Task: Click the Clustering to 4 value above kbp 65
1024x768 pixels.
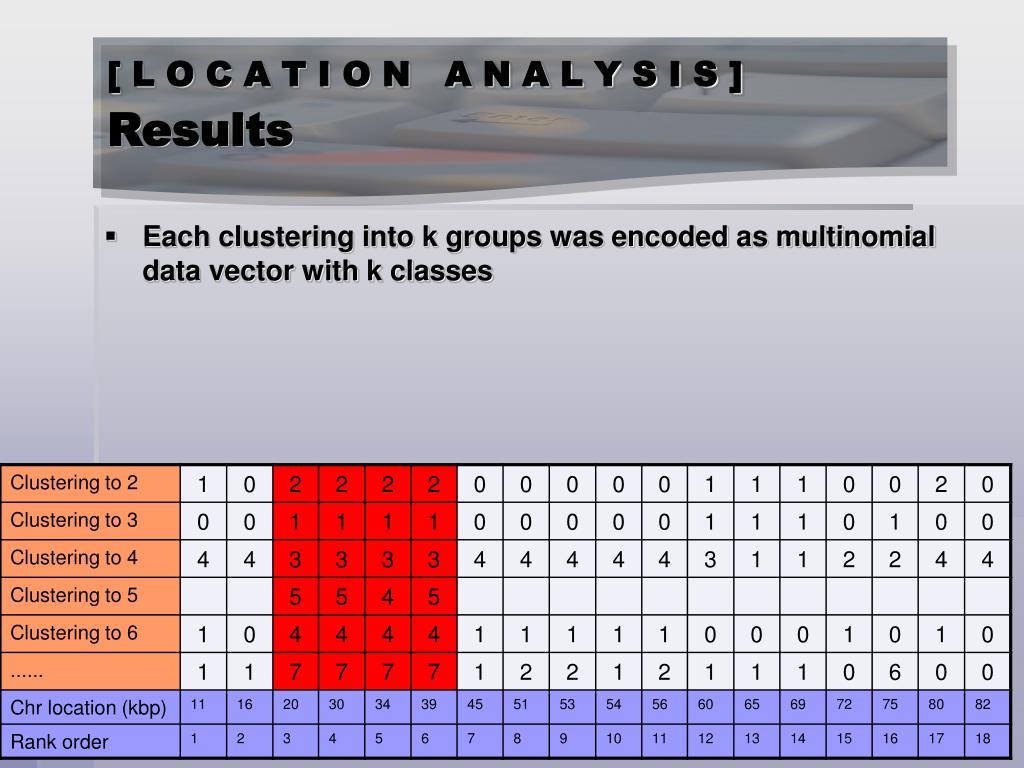Action: coord(756,560)
